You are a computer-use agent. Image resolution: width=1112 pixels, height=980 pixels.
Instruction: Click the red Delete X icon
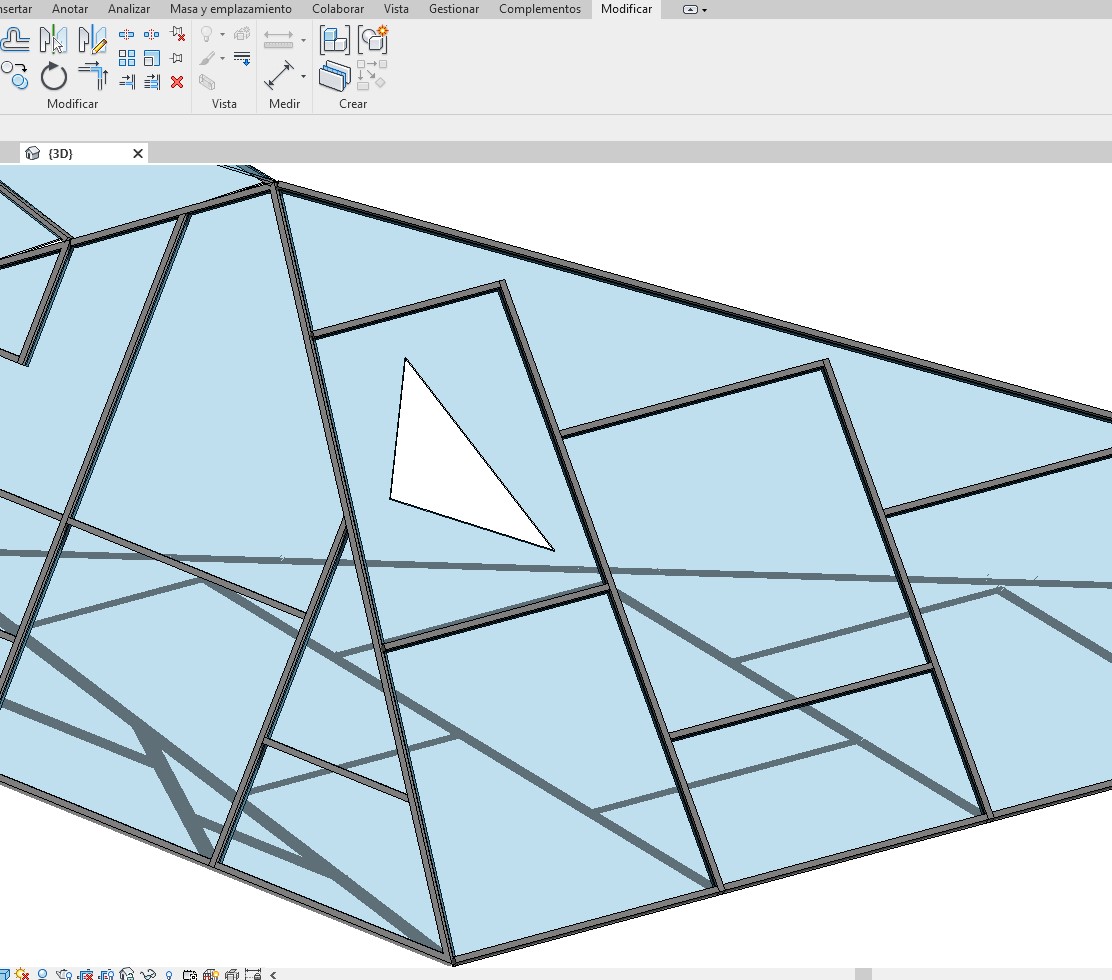coord(177,82)
